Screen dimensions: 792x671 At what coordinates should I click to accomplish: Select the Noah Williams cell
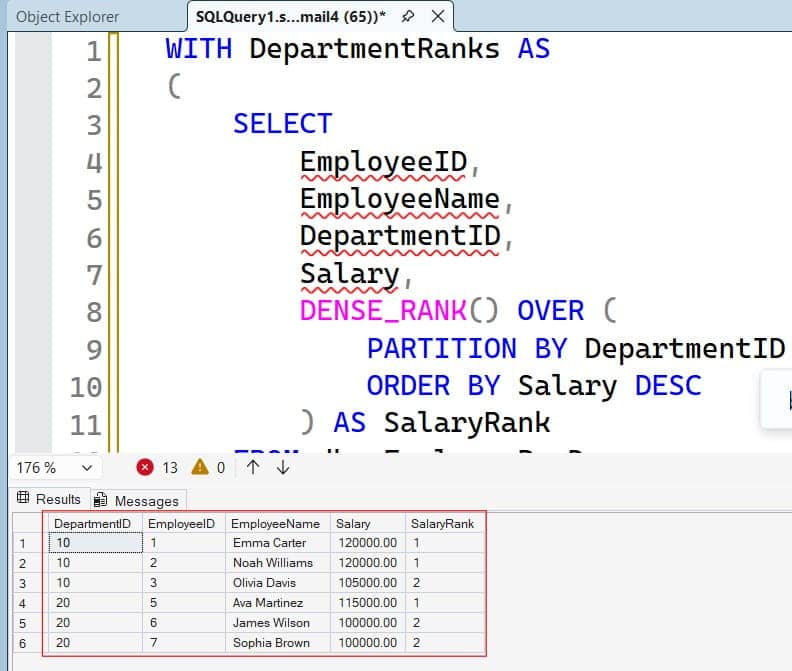[x=278, y=563]
